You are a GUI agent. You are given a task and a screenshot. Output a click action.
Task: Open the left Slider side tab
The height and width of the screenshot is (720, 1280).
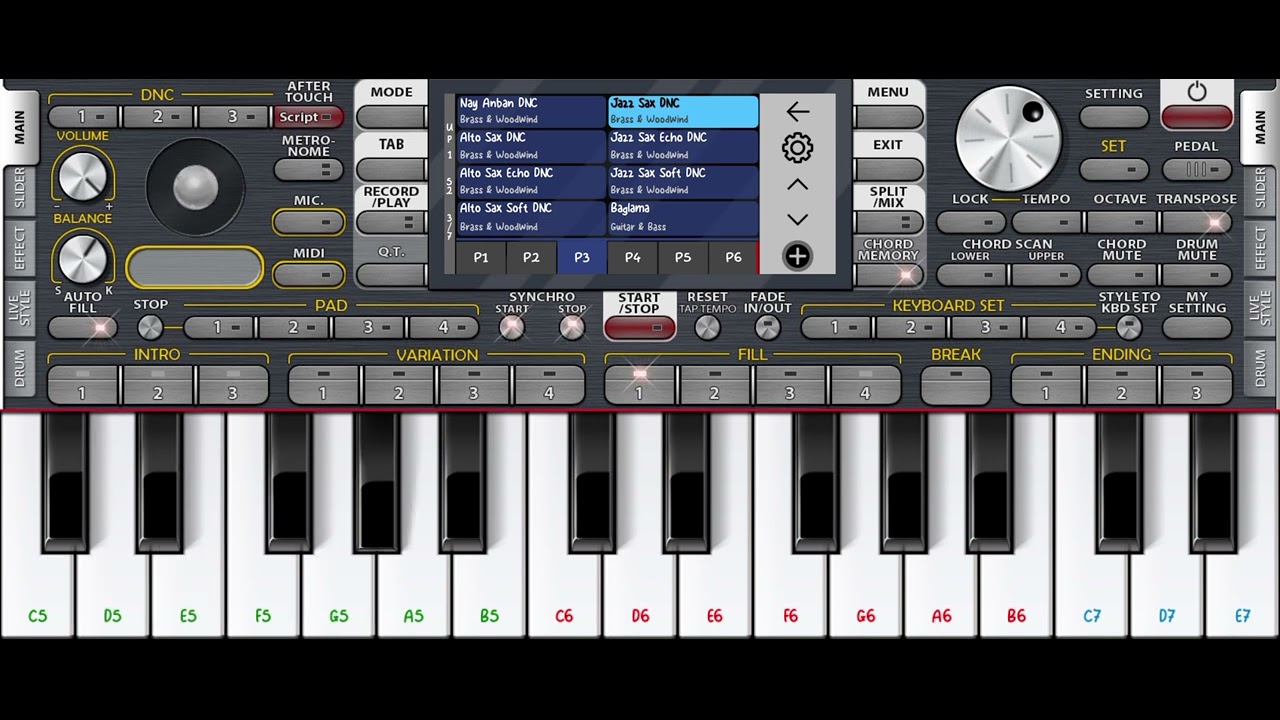(x=20, y=188)
